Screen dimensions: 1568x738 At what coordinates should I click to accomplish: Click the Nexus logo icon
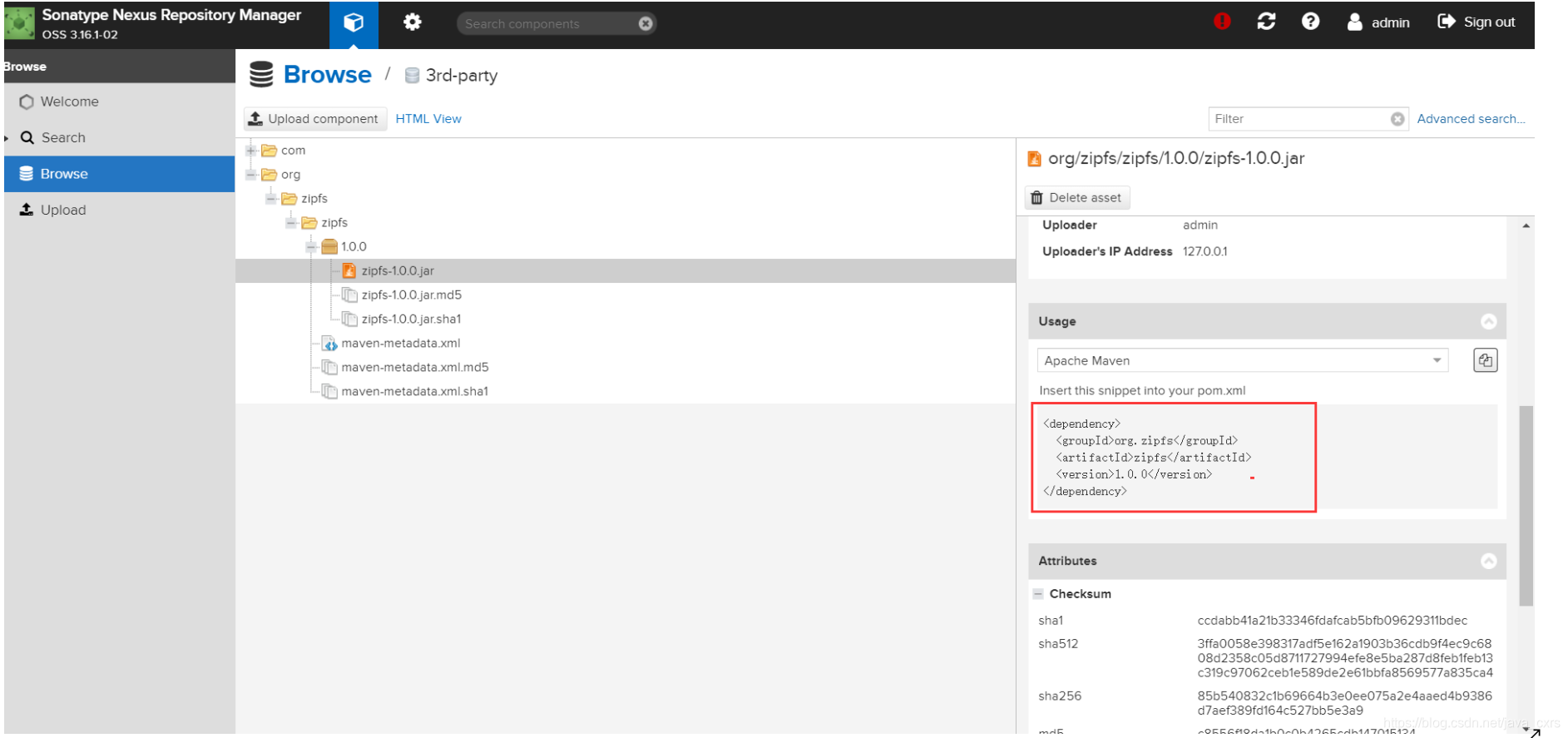[18, 23]
